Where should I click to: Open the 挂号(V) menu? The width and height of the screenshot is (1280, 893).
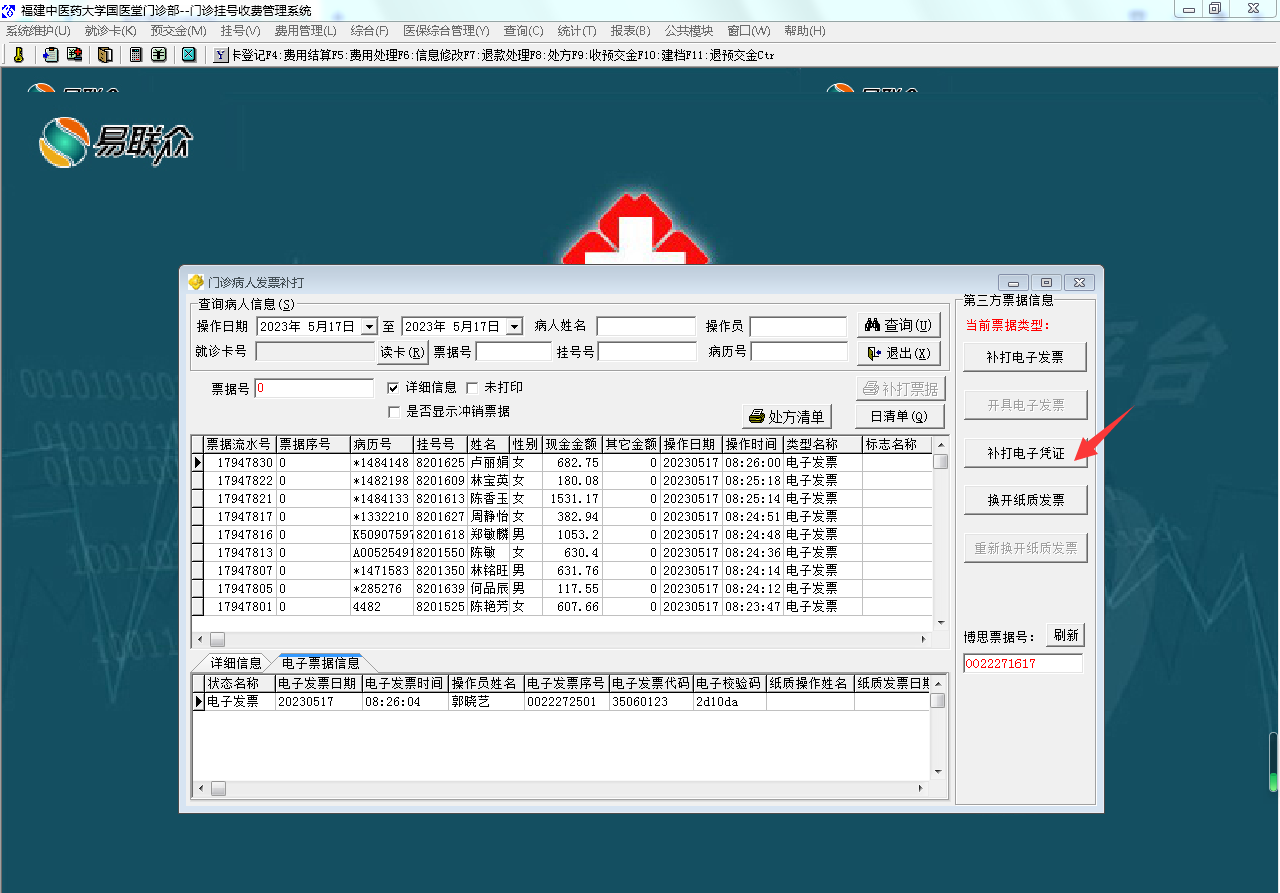pos(240,31)
